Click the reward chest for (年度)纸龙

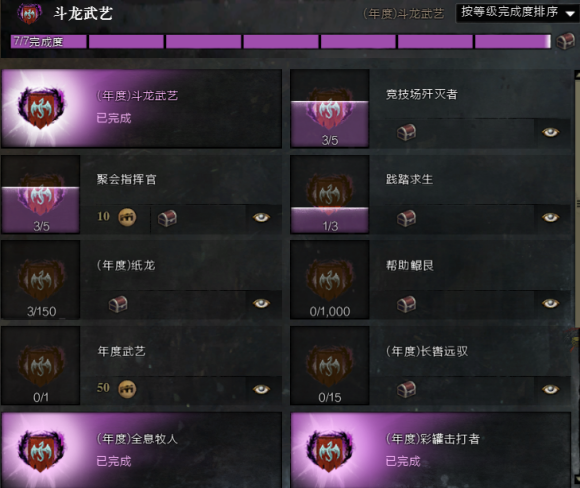pyautogui.click(x=118, y=304)
